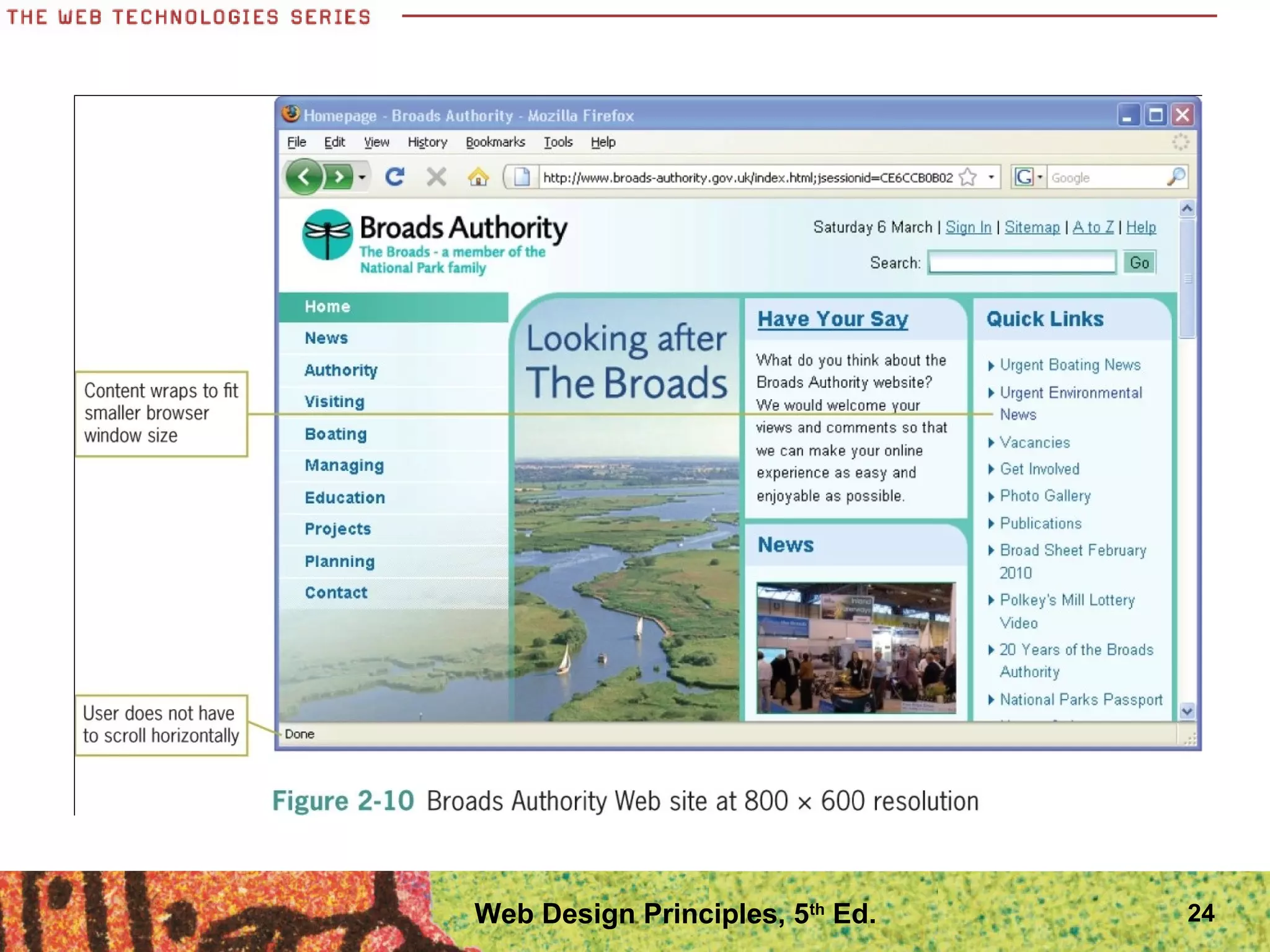Click the page icon in address bar
Screen dimensions: 1270x952
pos(522,177)
